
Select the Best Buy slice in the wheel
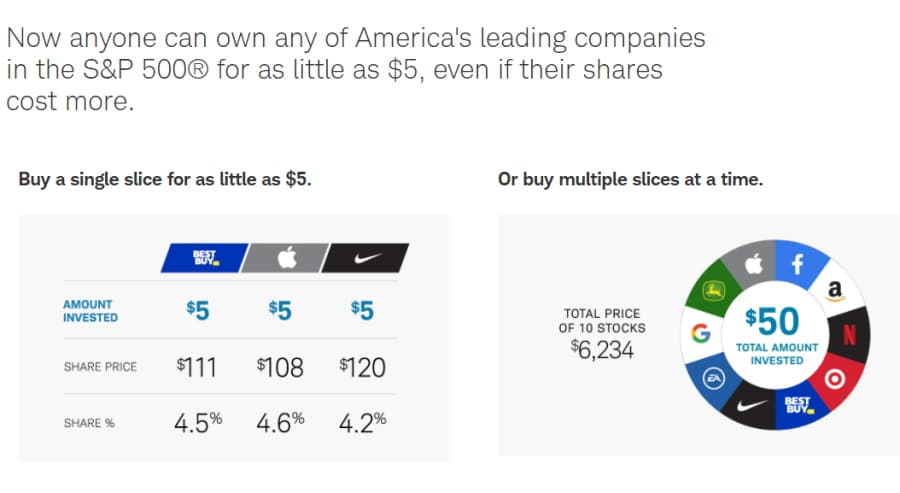[798, 405]
